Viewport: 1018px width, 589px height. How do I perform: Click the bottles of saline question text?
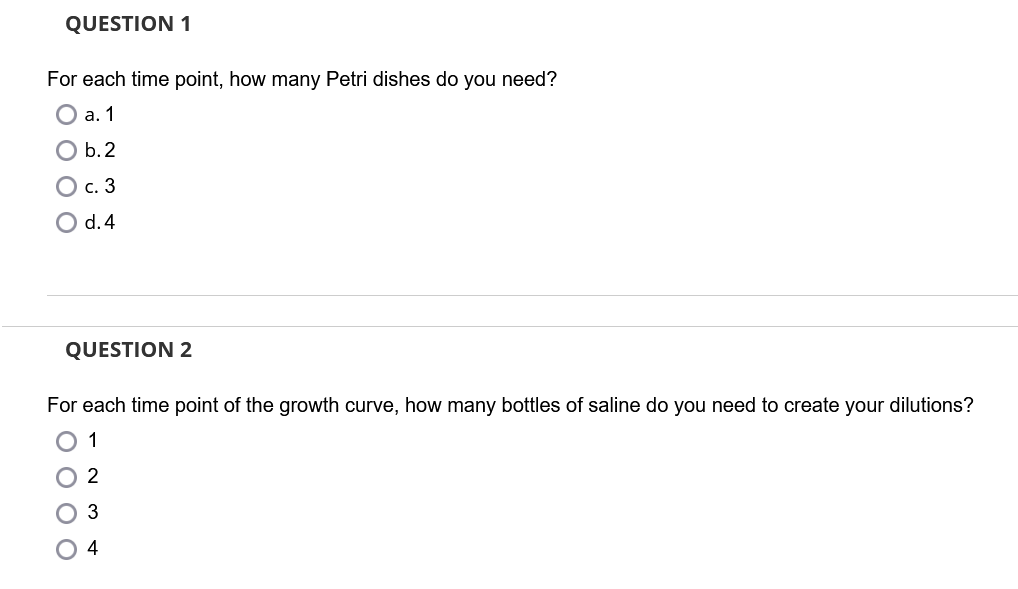point(510,405)
